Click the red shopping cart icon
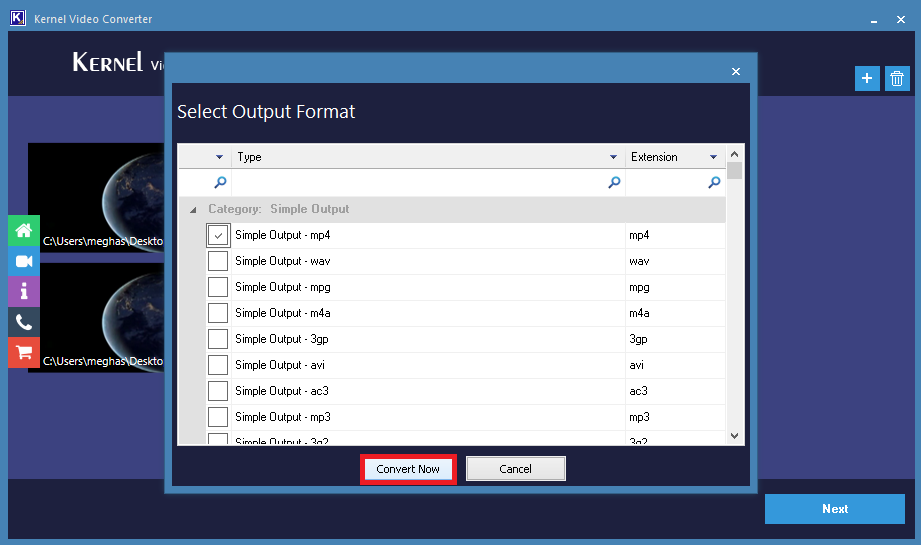 tap(24, 352)
